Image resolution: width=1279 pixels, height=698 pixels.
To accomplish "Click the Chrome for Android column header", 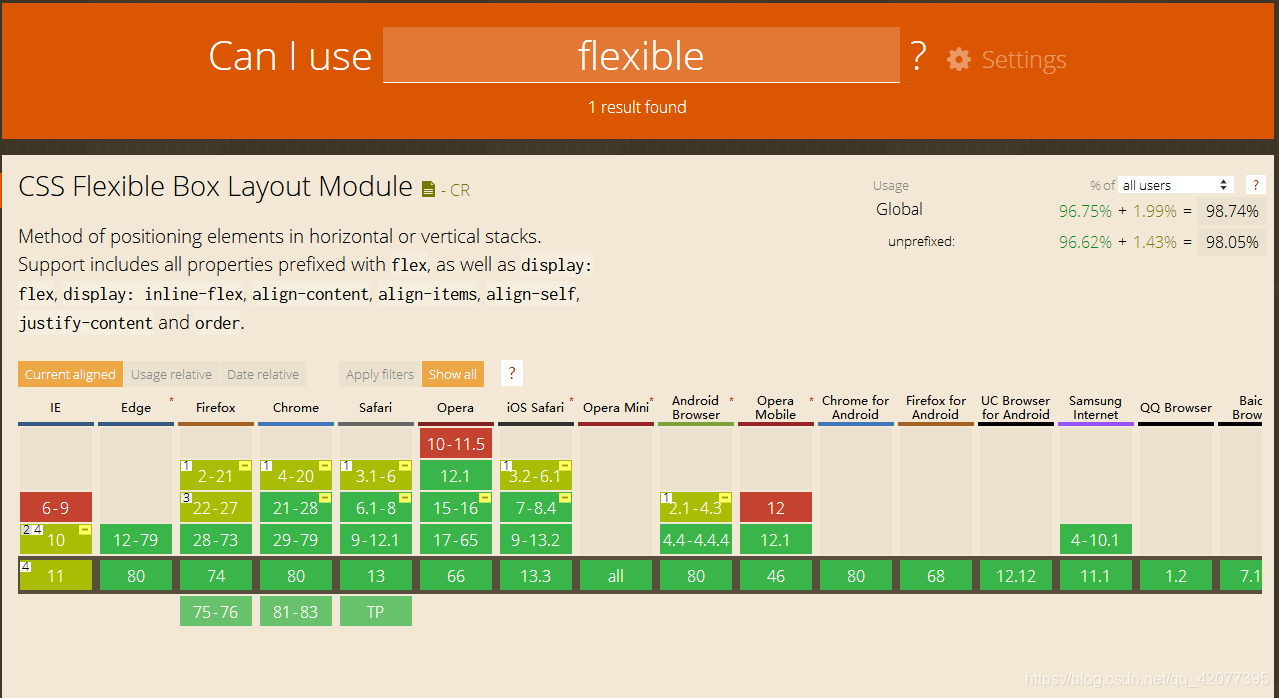I will (x=856, y=408).
